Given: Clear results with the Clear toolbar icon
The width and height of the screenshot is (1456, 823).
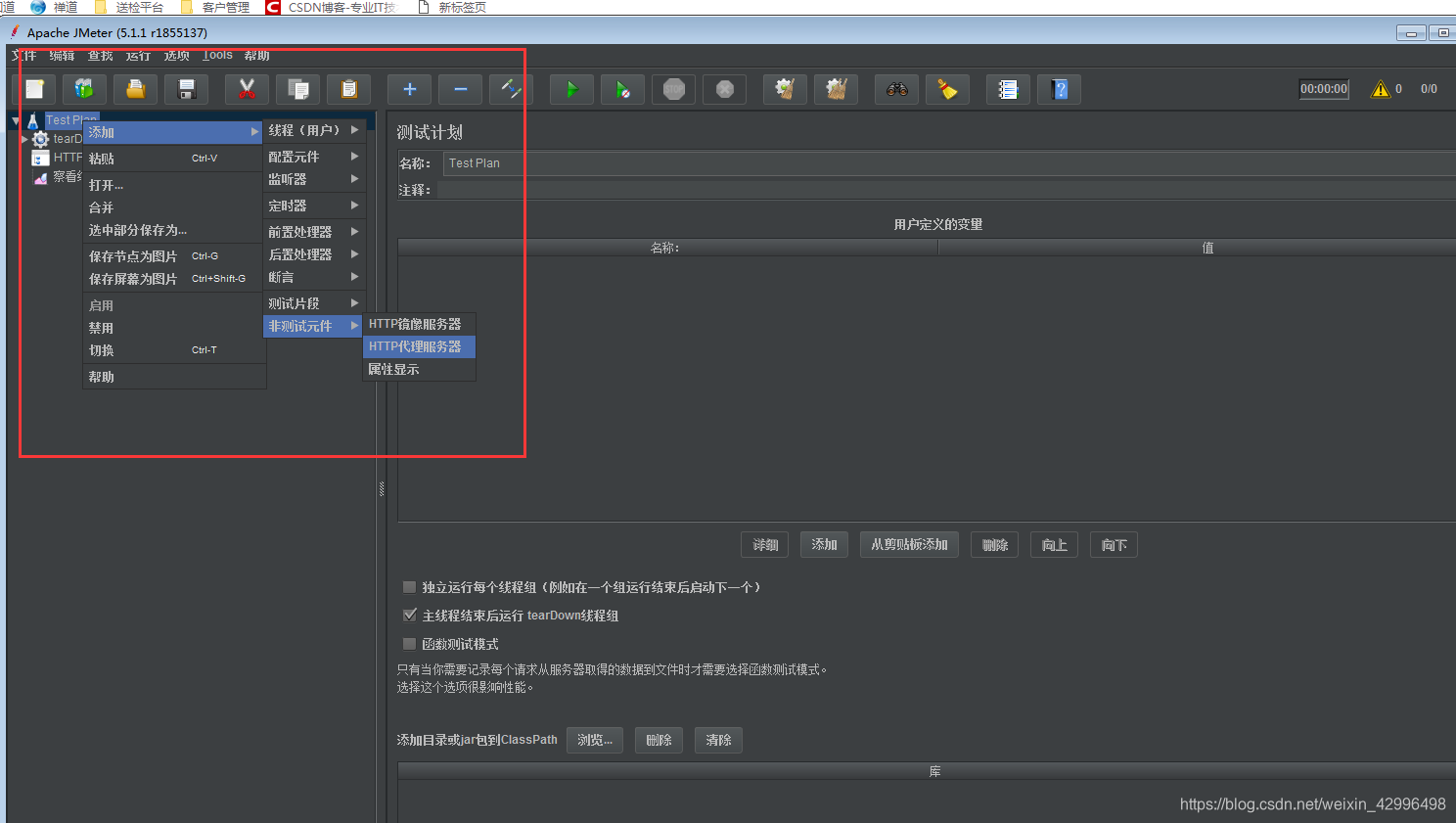Looking at the screenshot, I should (x=785, y=89).
